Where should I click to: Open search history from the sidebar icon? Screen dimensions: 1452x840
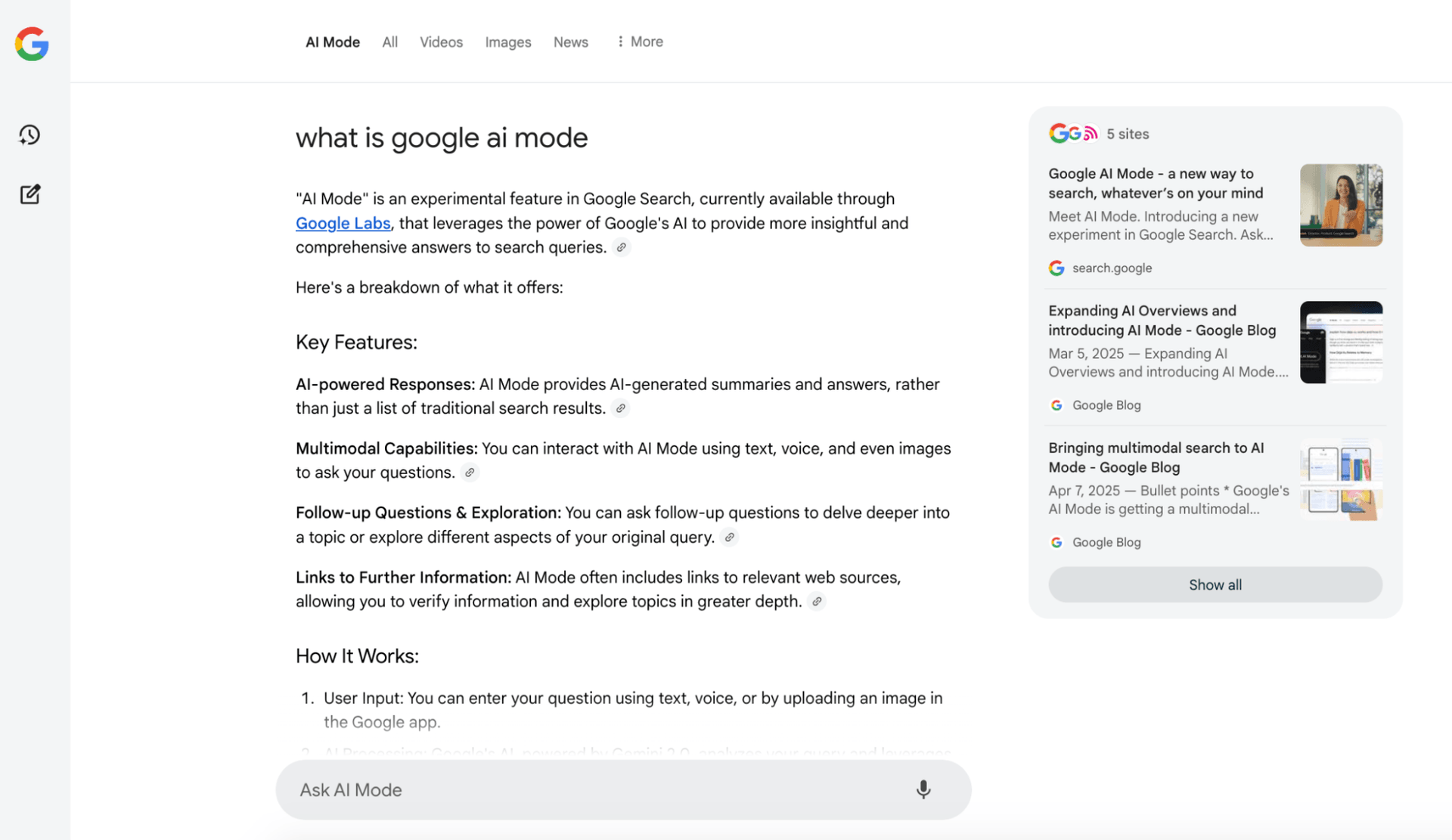click(29, 134)
